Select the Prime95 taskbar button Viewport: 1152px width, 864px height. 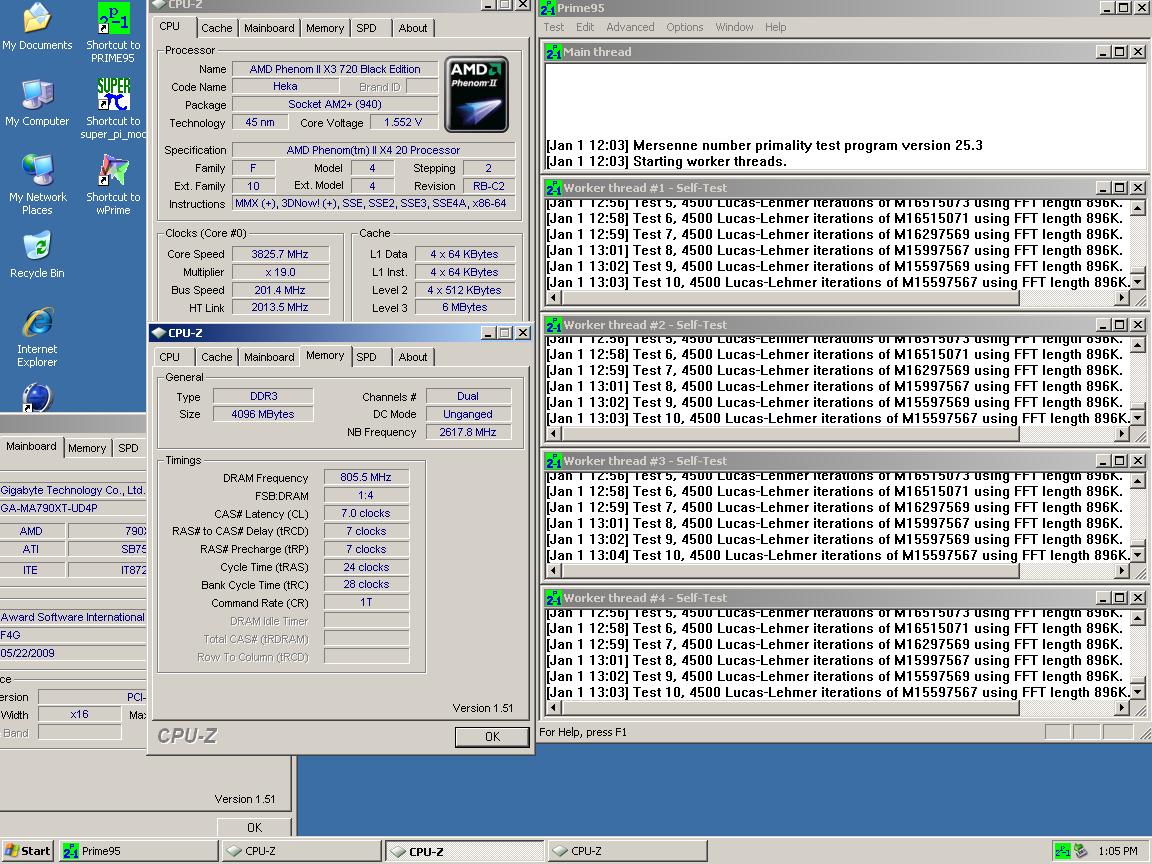pos(138,851)
